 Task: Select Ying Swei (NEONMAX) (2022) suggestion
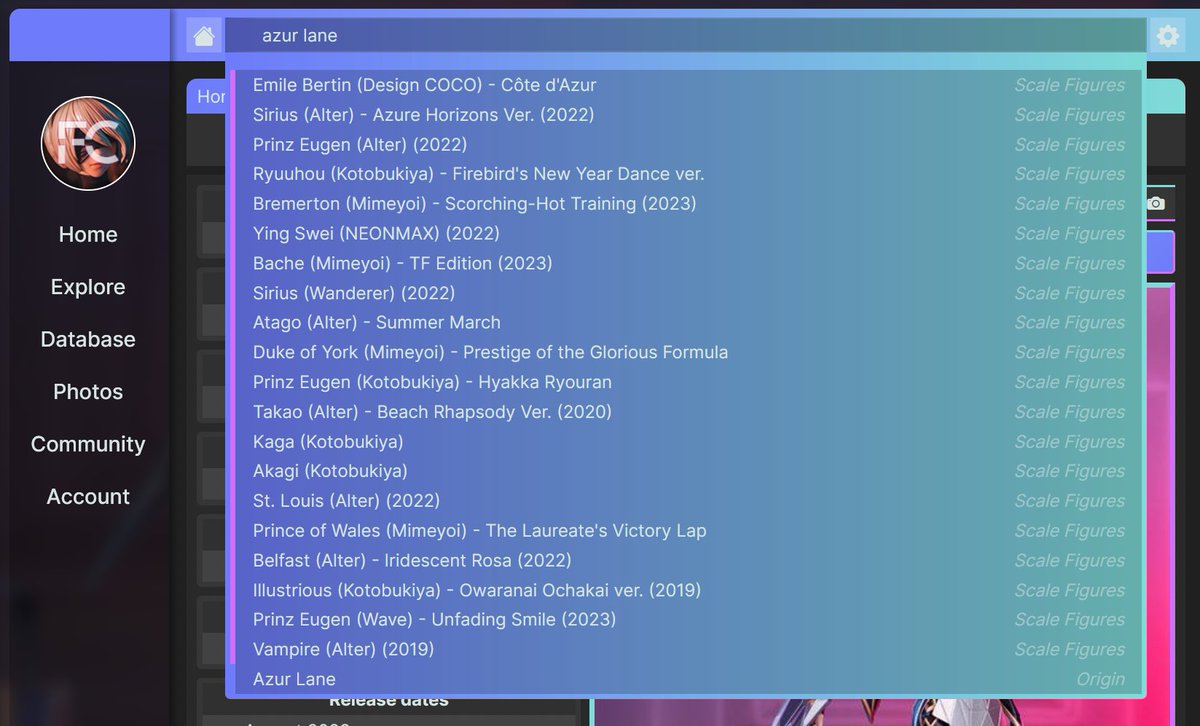pyautogui.click(x=689, y=233)
